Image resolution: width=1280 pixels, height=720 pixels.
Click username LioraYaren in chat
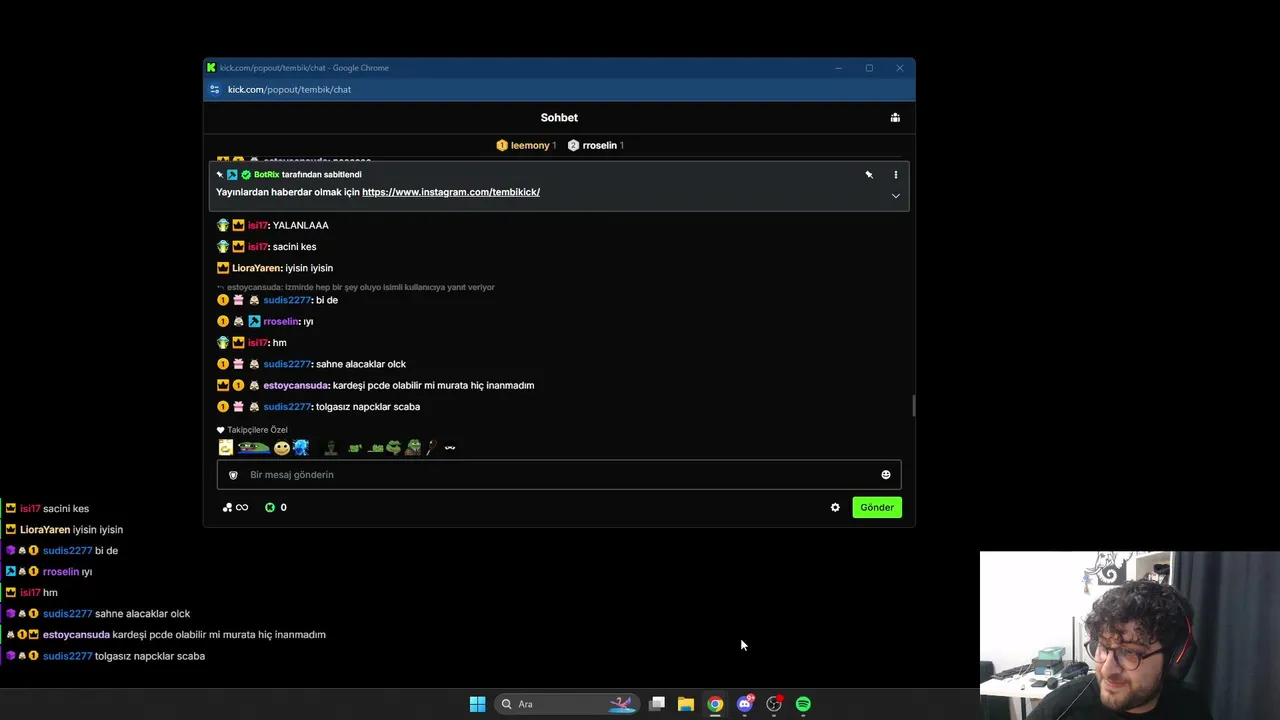(x=256, y=268)
